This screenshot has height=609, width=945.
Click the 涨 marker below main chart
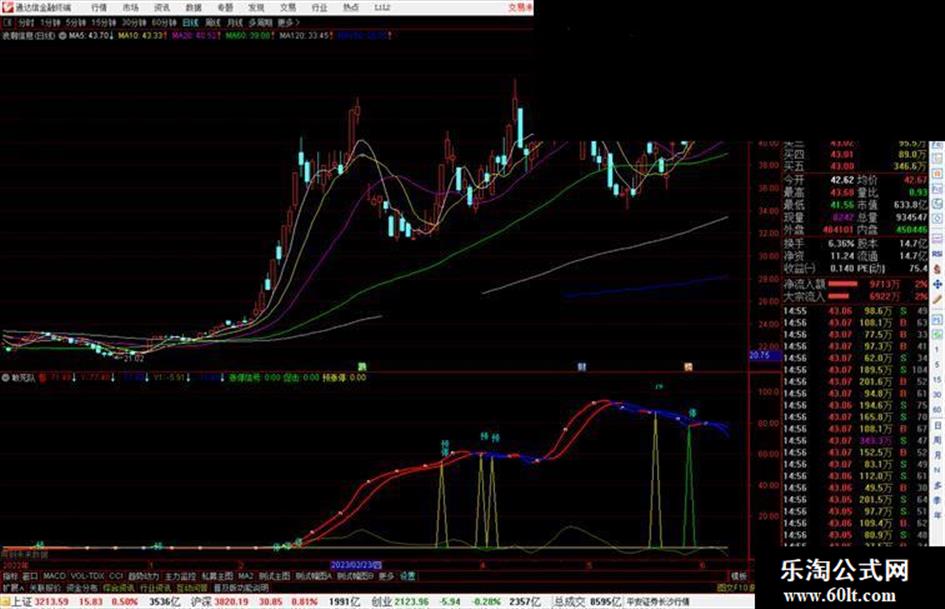[x=362, y=366]
